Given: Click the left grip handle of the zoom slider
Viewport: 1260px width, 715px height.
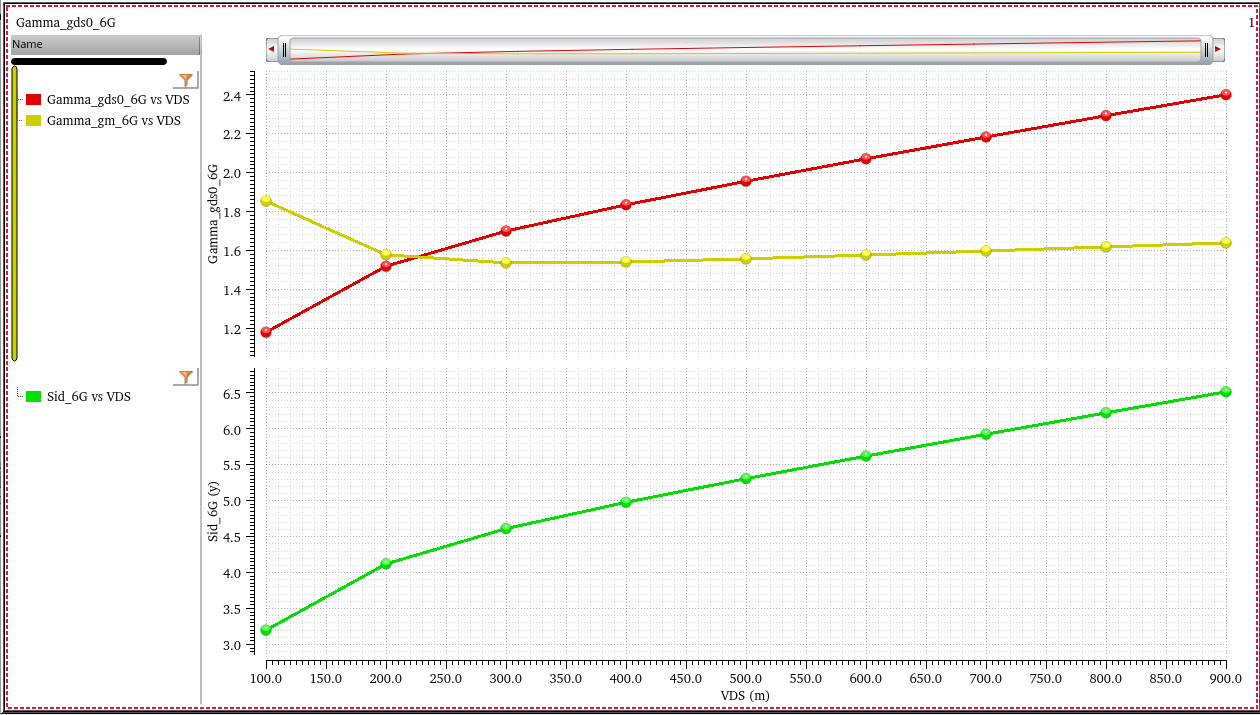Looking at the screenshot, I should [285, 49].
